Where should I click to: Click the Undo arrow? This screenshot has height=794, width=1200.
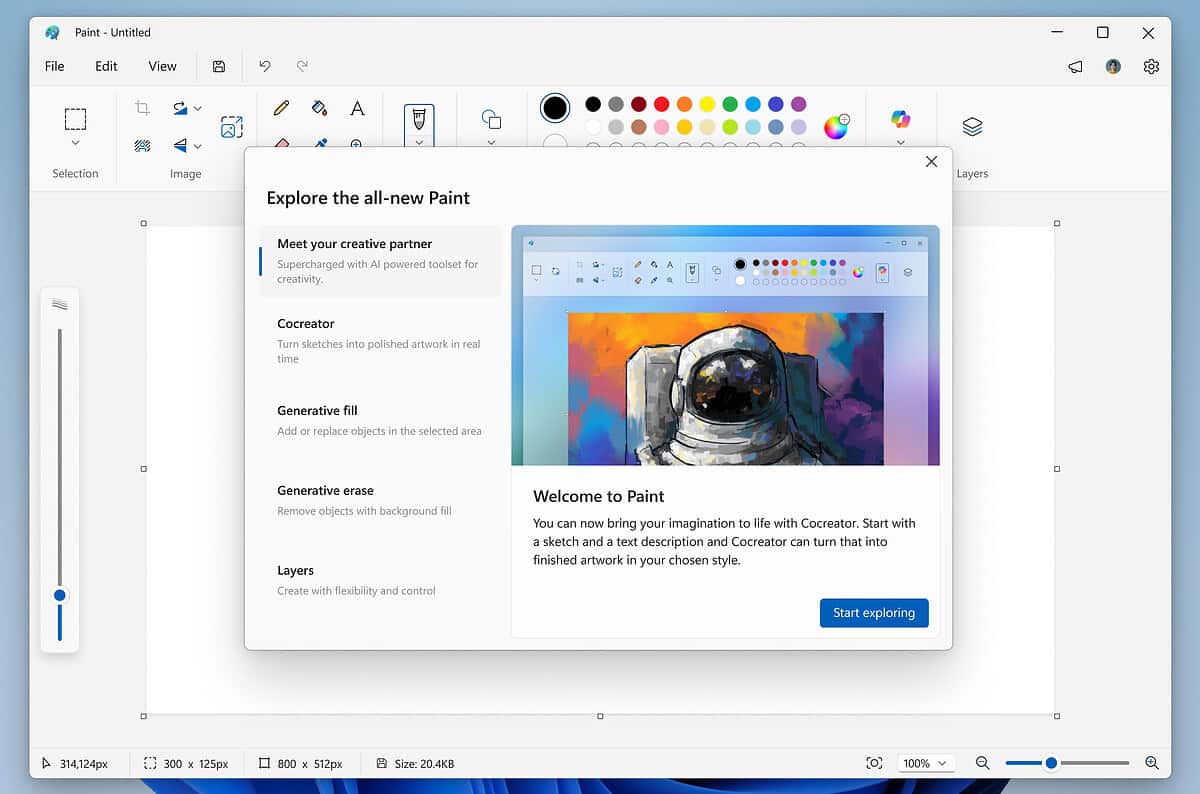pyautogui.click(x=265, y=66)
